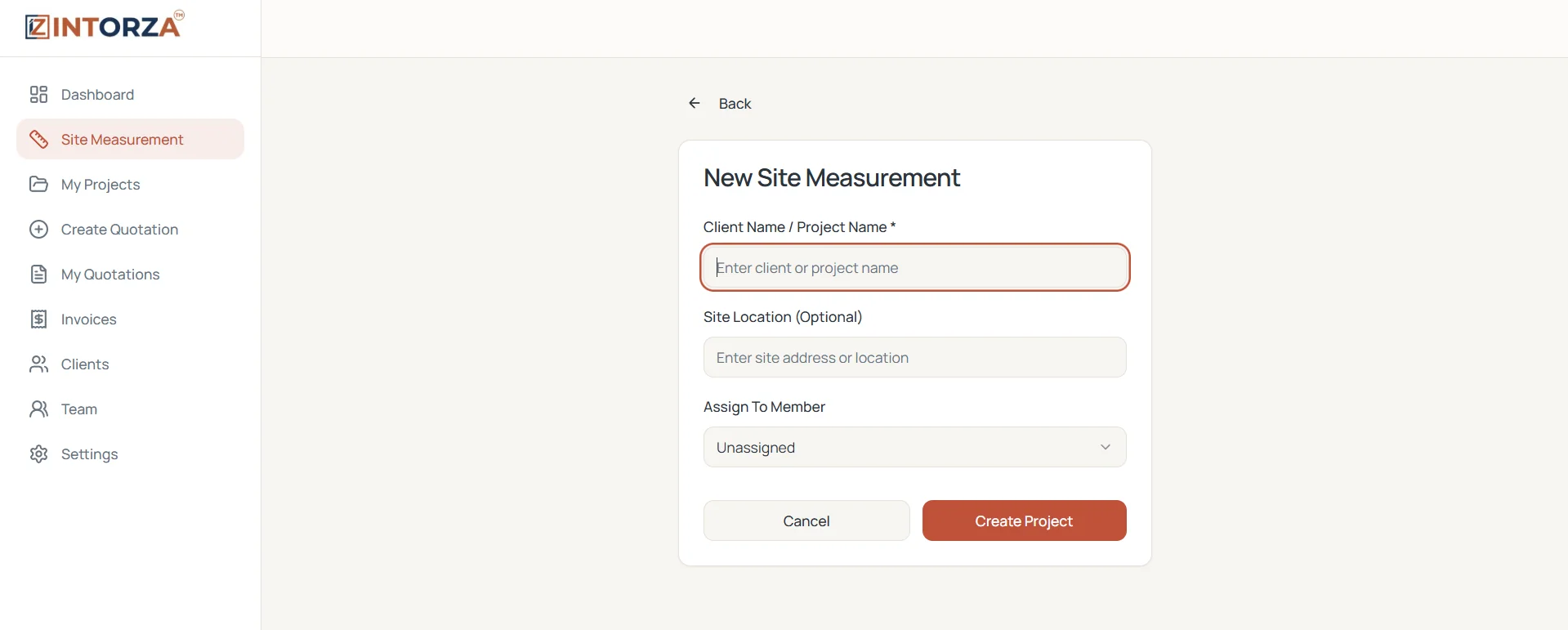Open Create Quotation page
1568x630 pixels.
131,230
